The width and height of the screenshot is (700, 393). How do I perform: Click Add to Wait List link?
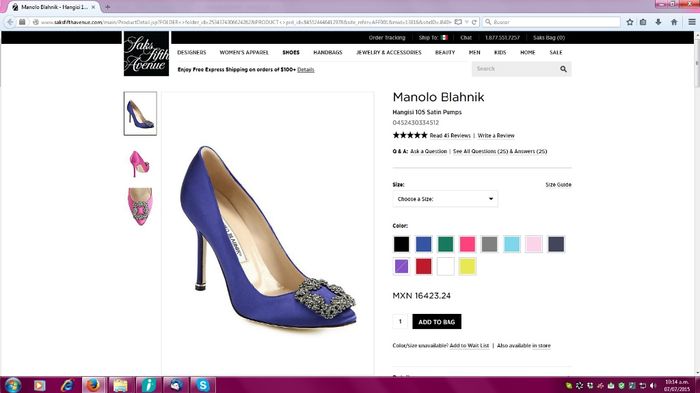coord(469,346)
